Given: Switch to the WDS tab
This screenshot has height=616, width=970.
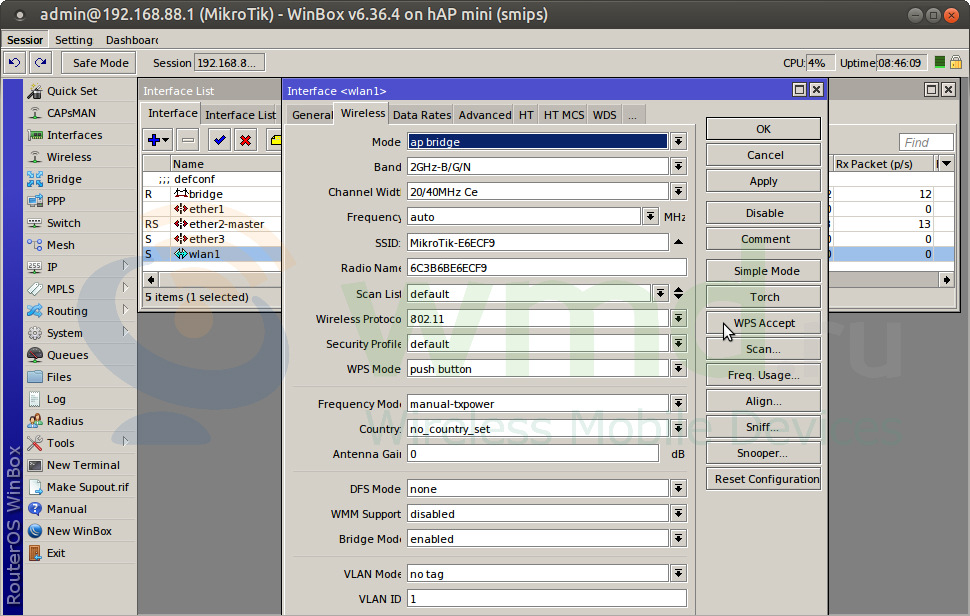Looking at the screenshot, I should pyautogui.click(x=604, y=114).
